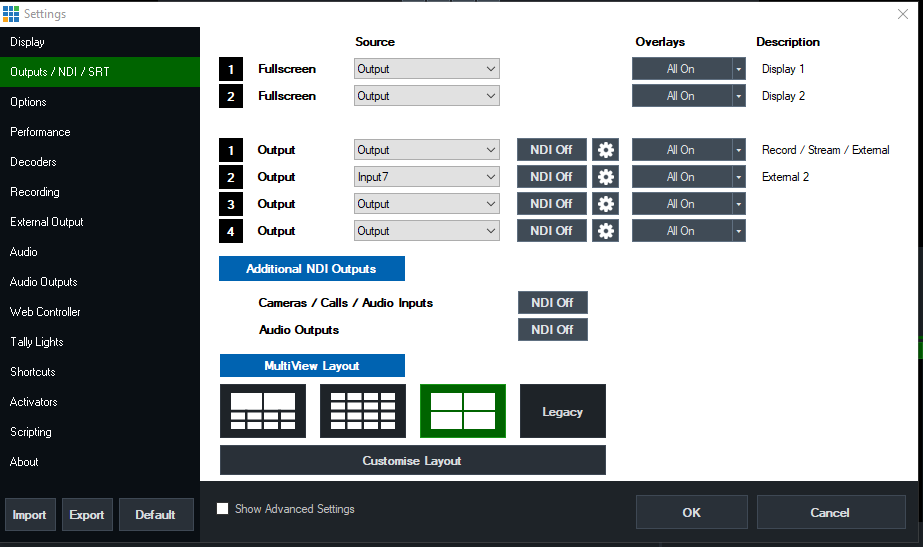Click the gear icon for Output 3
The height and width of the screenshot is (547, 923).
click(605, 204)
